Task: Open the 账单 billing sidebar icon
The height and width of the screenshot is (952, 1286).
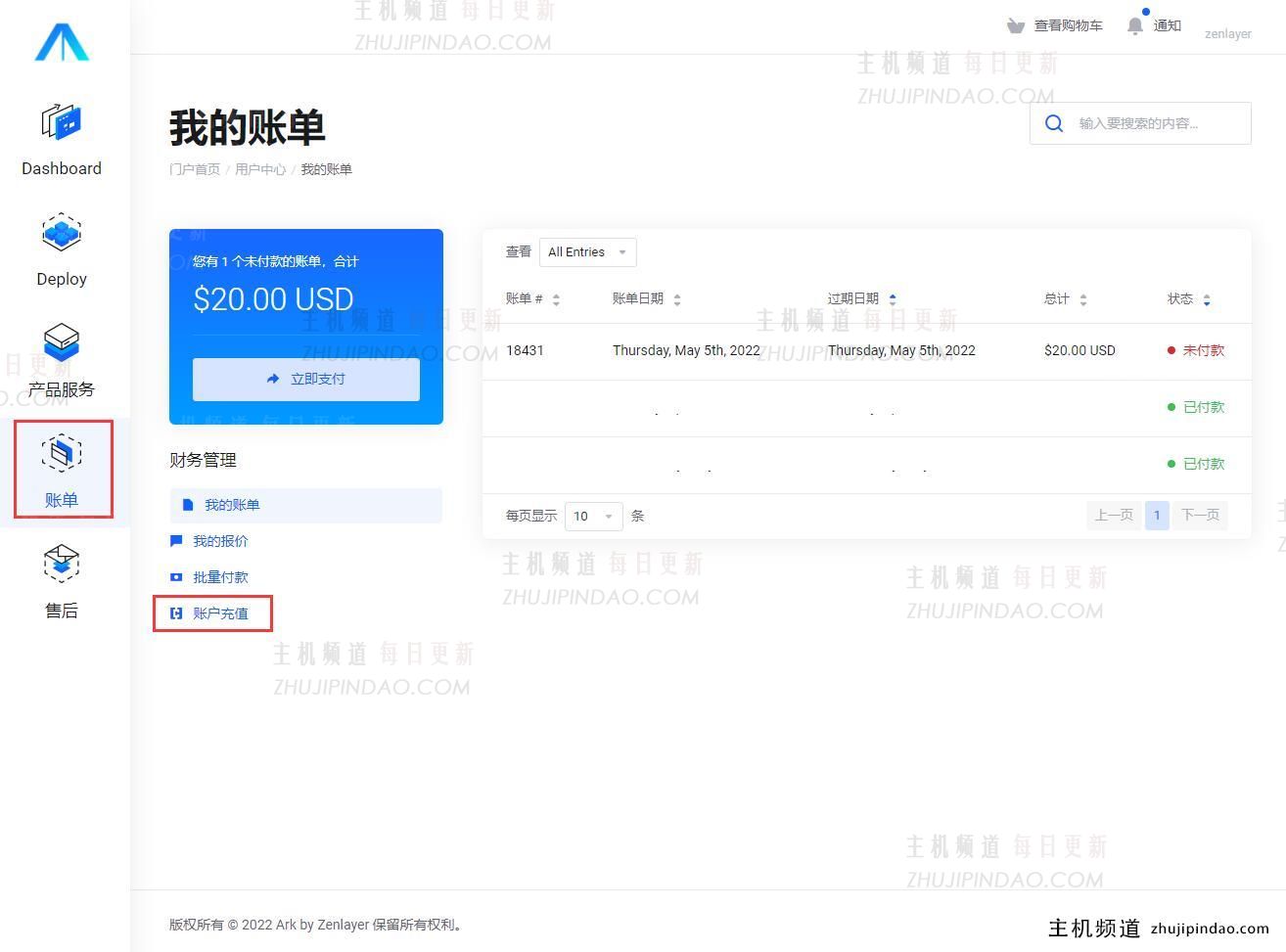Action: 62,454
